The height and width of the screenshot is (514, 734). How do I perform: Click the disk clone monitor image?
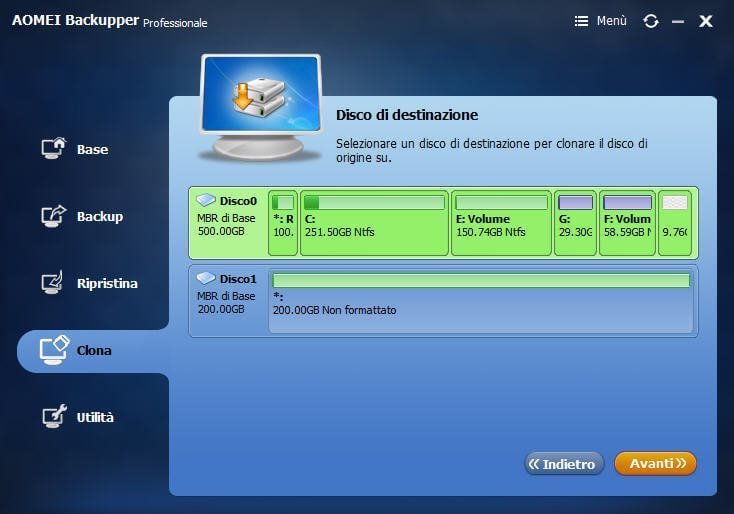[261, 108]
